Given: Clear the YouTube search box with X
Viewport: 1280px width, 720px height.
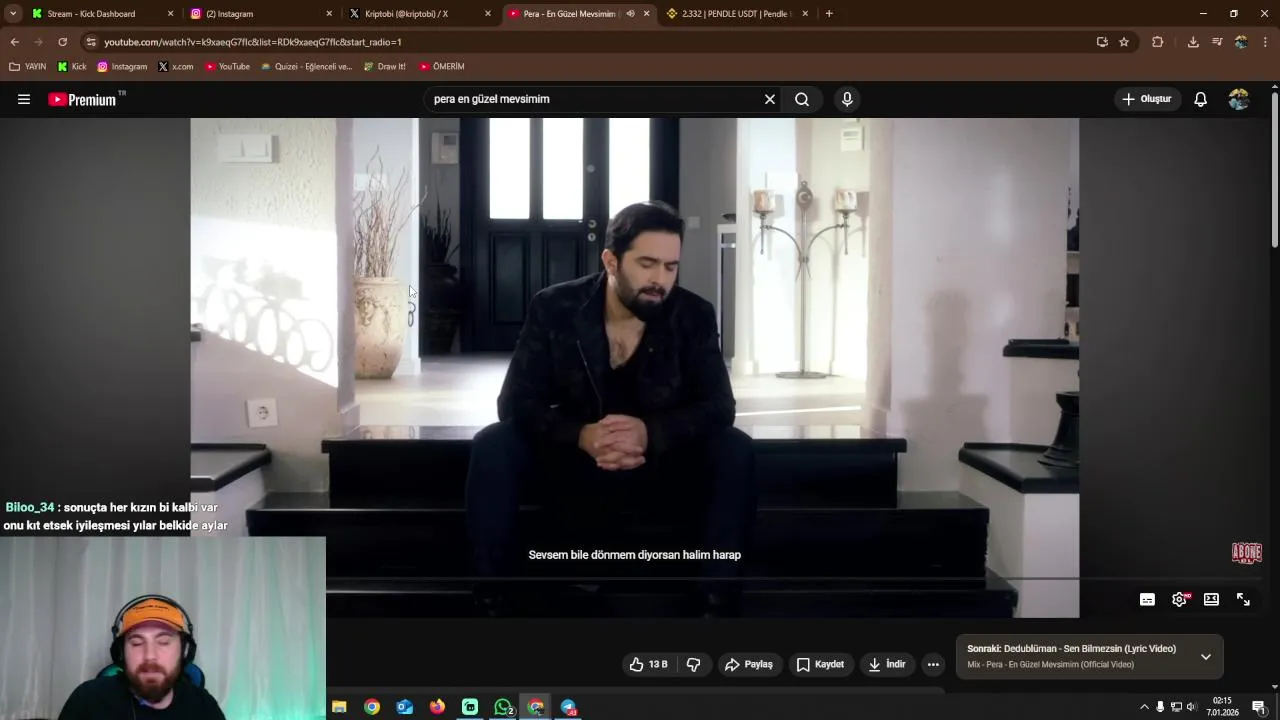Looking at the screenshot, I should pos(770,99).
